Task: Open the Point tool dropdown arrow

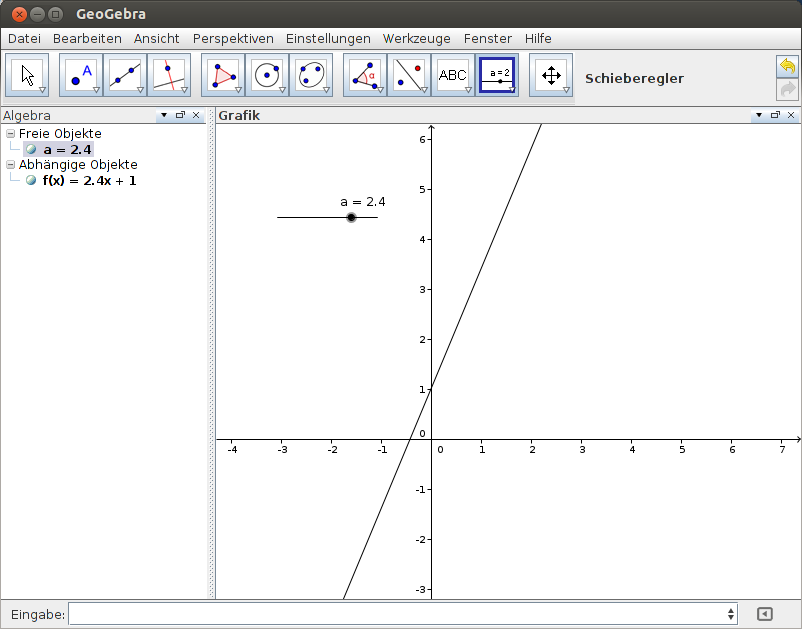Action: coord(95,89)
